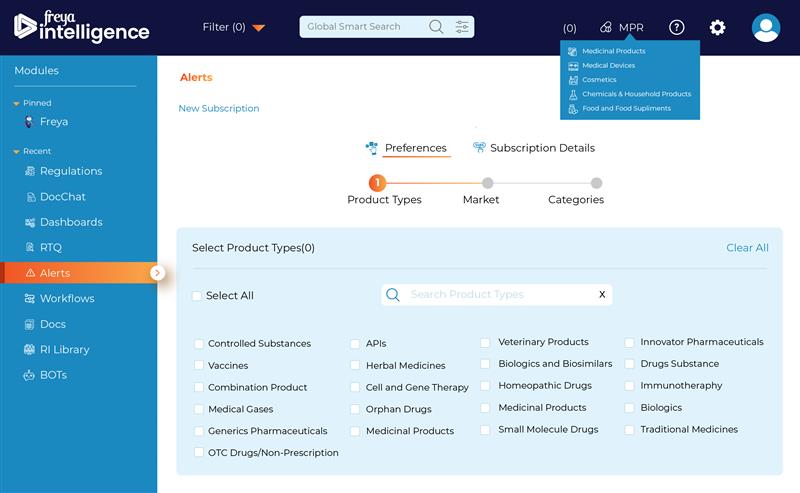
Task: Click the New Subscription link
Action: click(x=219, y=108)
